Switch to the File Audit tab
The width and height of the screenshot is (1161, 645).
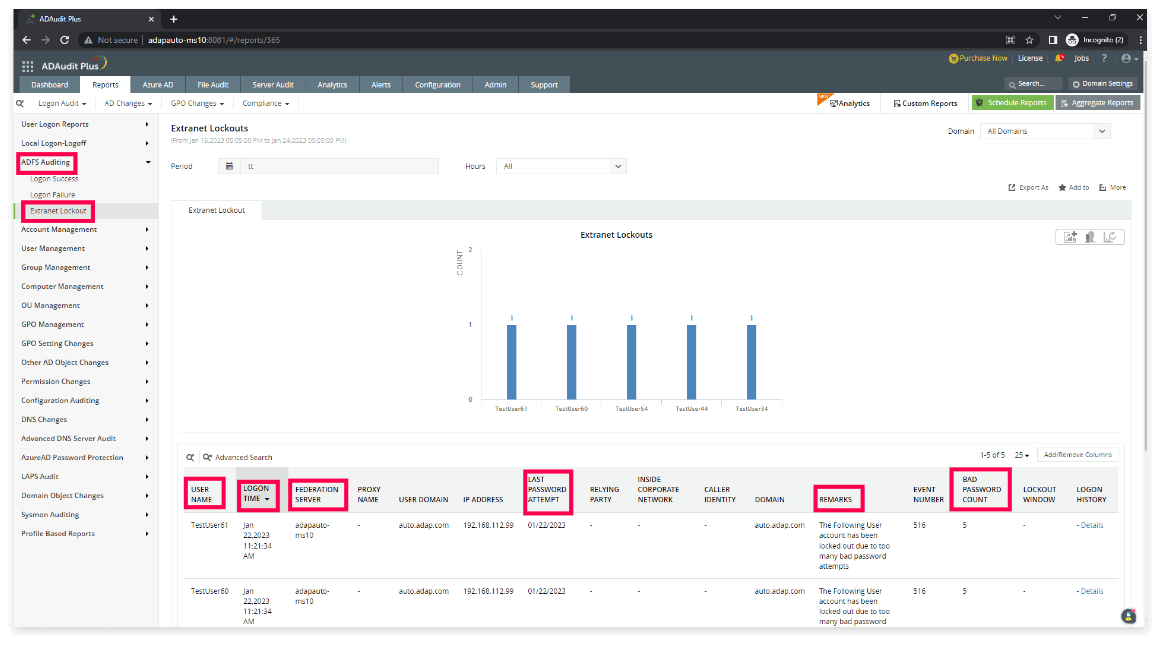[213, 84]
